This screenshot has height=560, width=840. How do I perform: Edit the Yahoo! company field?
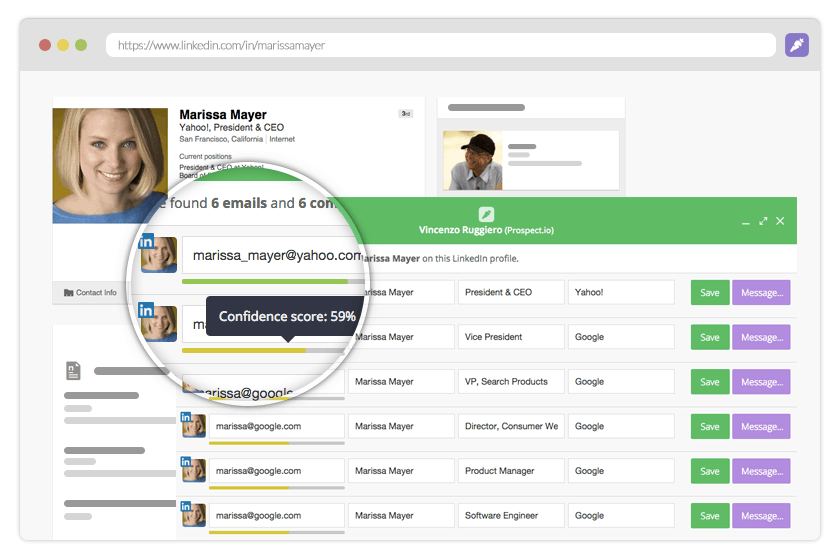(x=621, y=292)
